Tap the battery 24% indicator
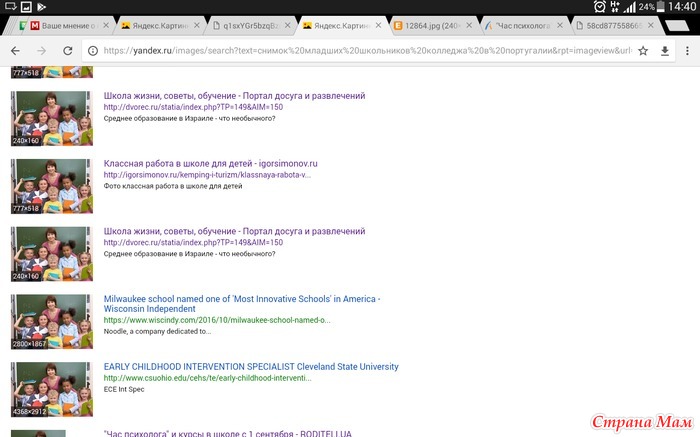Image resolution: width=700 pixels, height=437 pixels. click(652, 7)
